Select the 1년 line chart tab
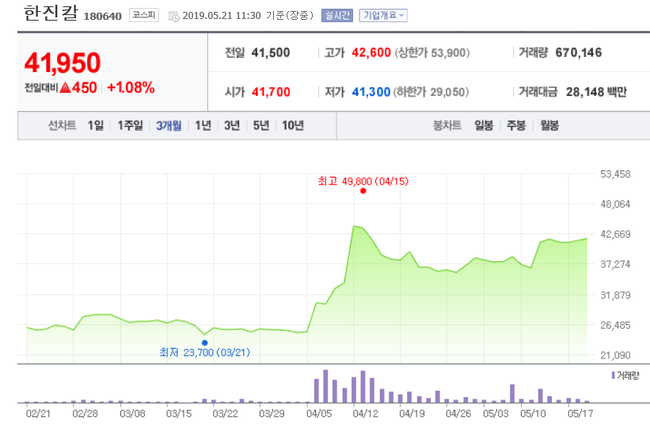650x428 pixels. point(203,125)
